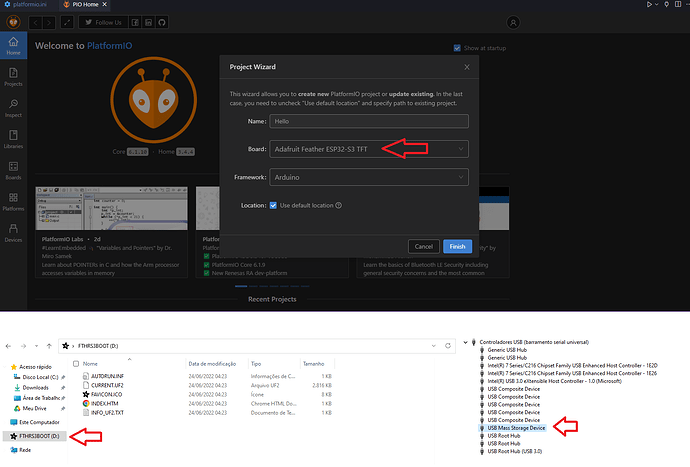
Task: Click the Follow Us button
Action: click(x=103, y=22)
